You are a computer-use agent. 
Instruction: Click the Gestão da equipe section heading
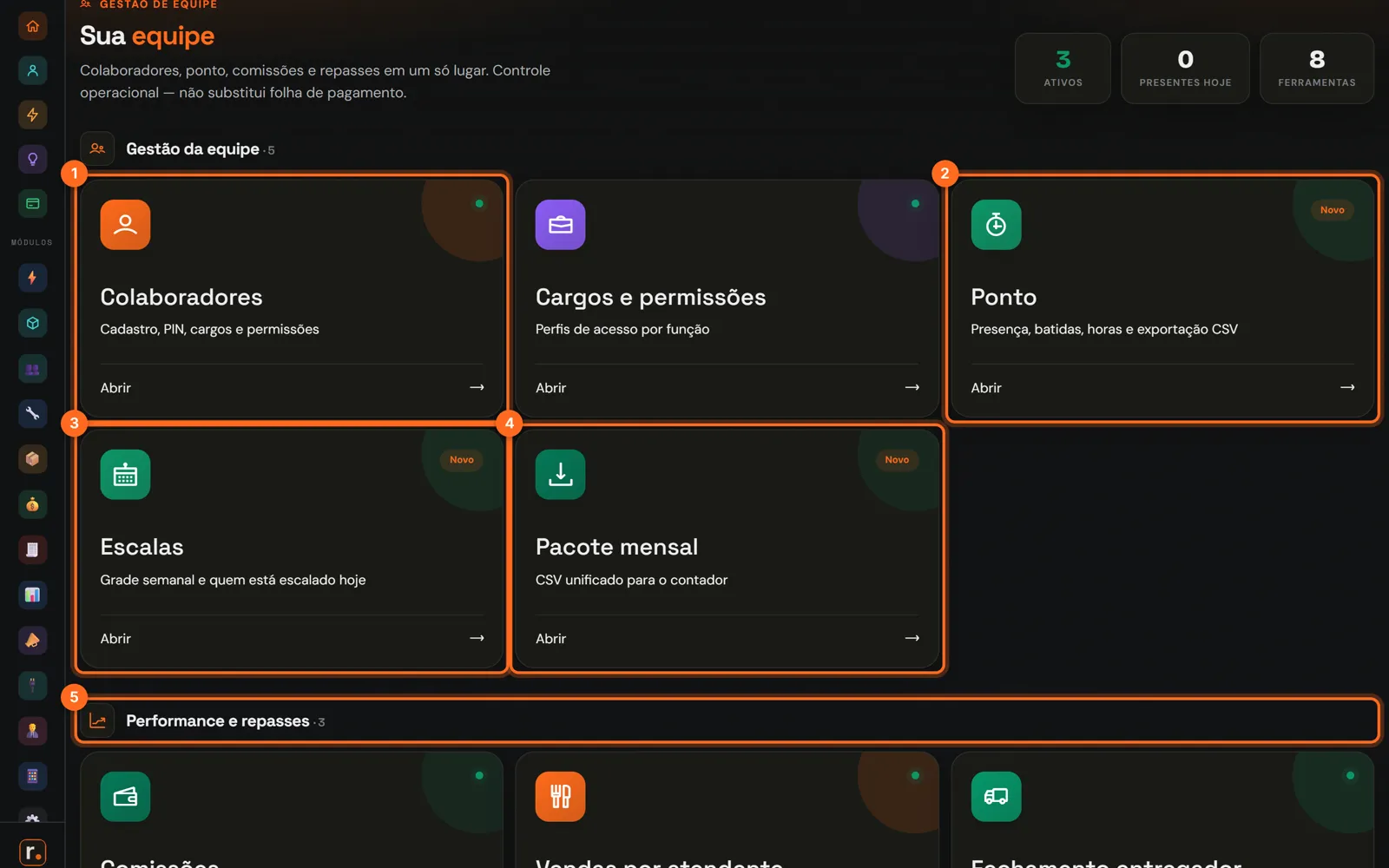(193, 149)
